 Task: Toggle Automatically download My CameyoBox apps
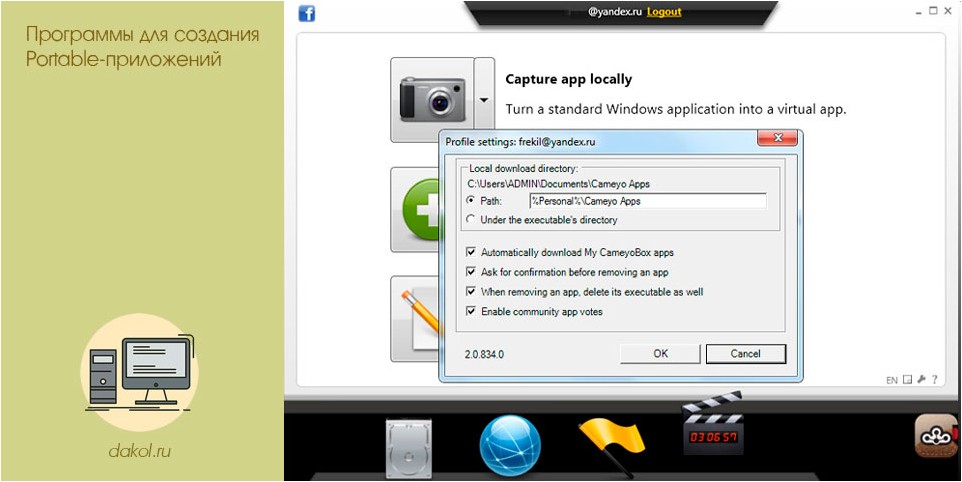pyautogui.click(x=471, y=252)
